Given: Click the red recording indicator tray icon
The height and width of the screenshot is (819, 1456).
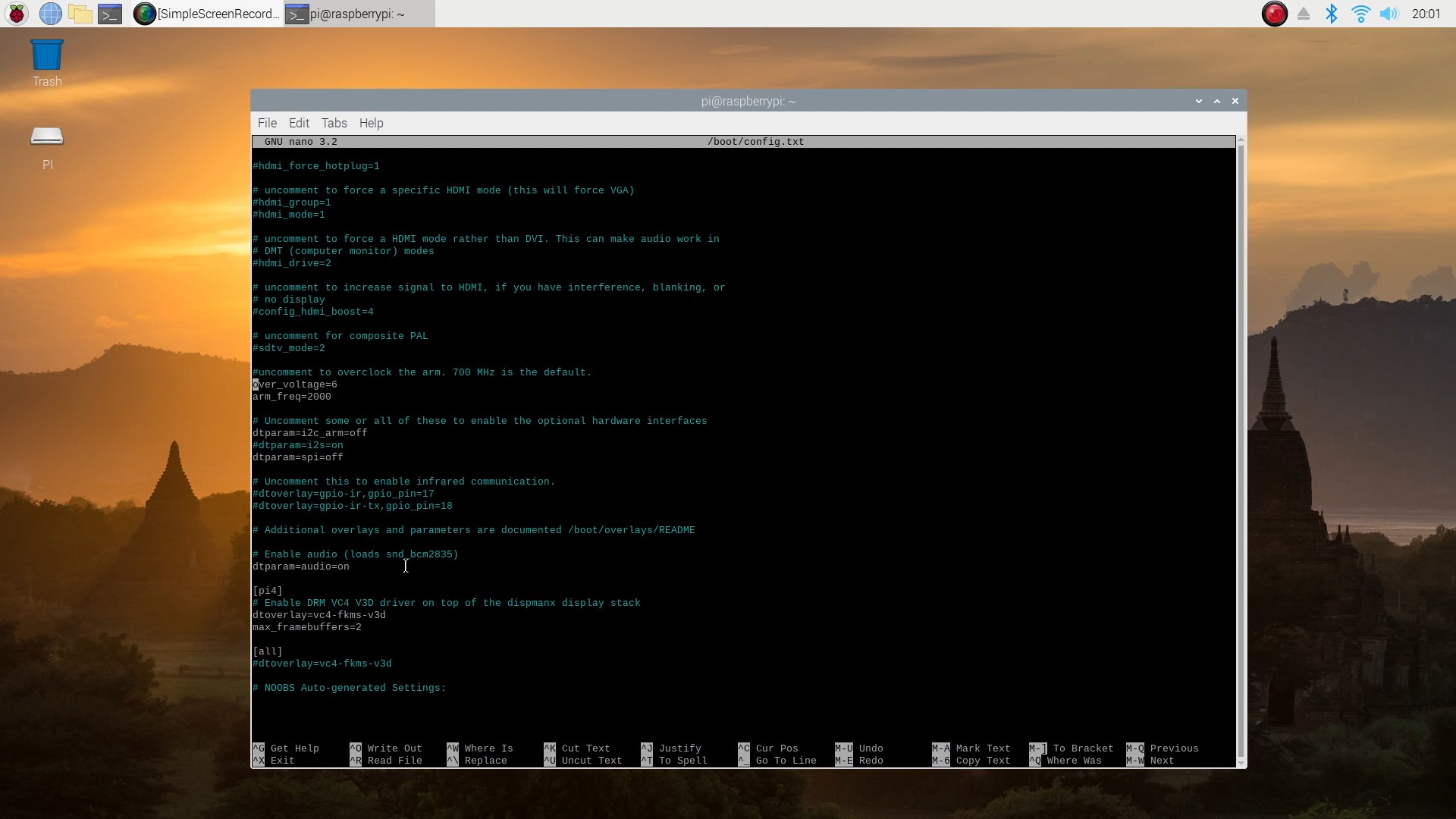Looking at the screenshot, I should click(x=1274, y=14).
